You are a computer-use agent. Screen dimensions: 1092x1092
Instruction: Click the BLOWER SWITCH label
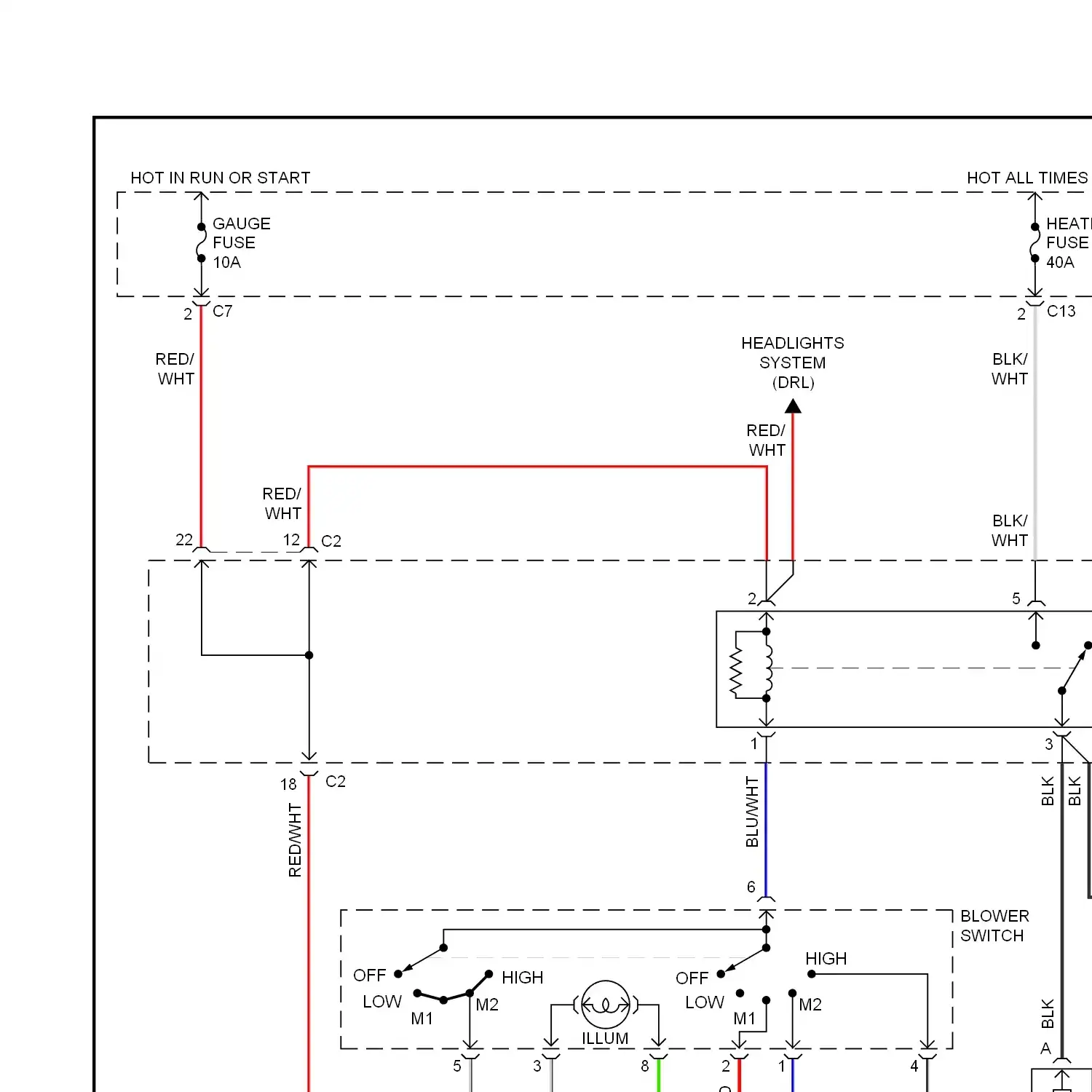[x=994, y=925]
